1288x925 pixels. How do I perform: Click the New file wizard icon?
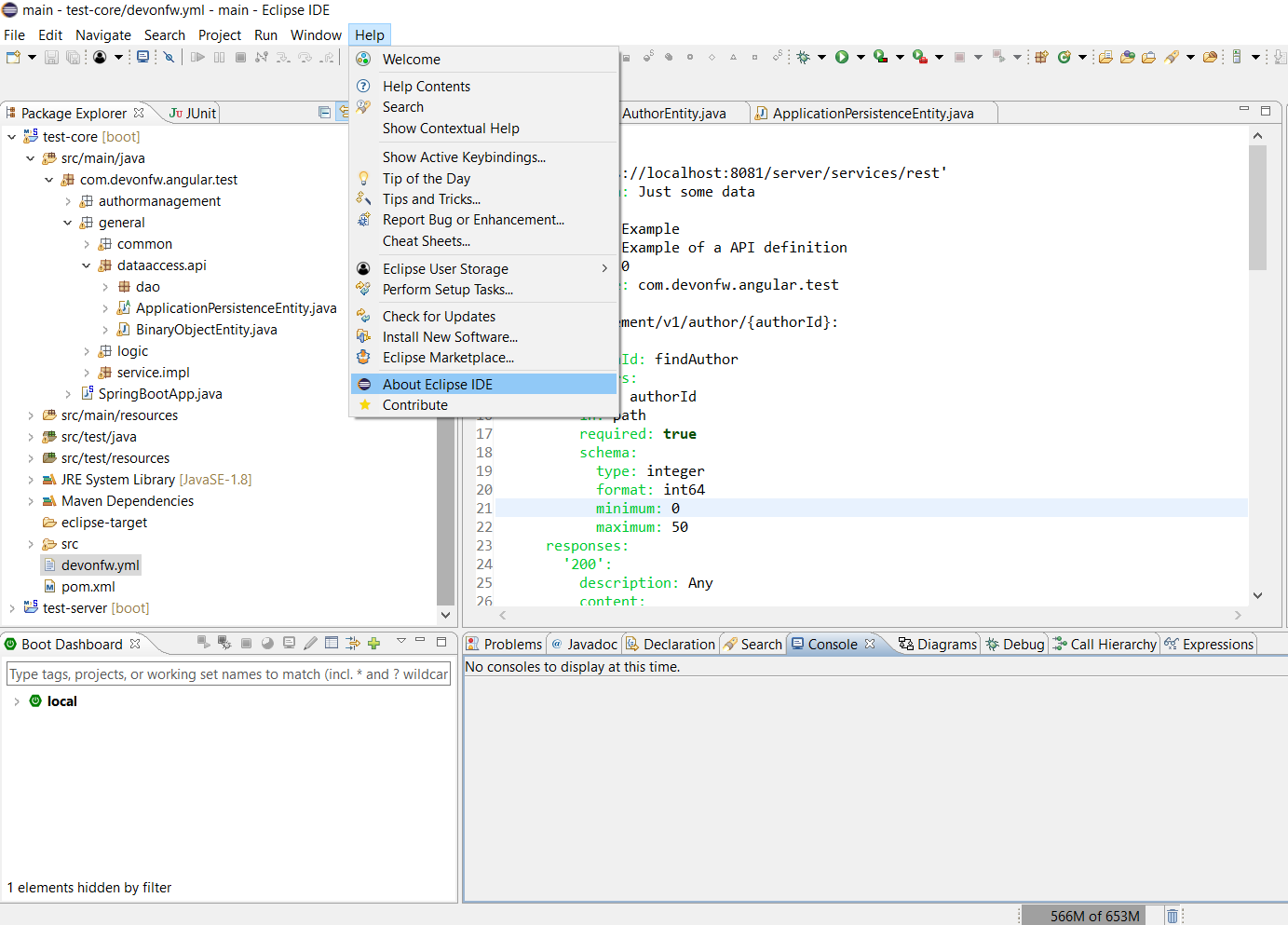point(13,58)
